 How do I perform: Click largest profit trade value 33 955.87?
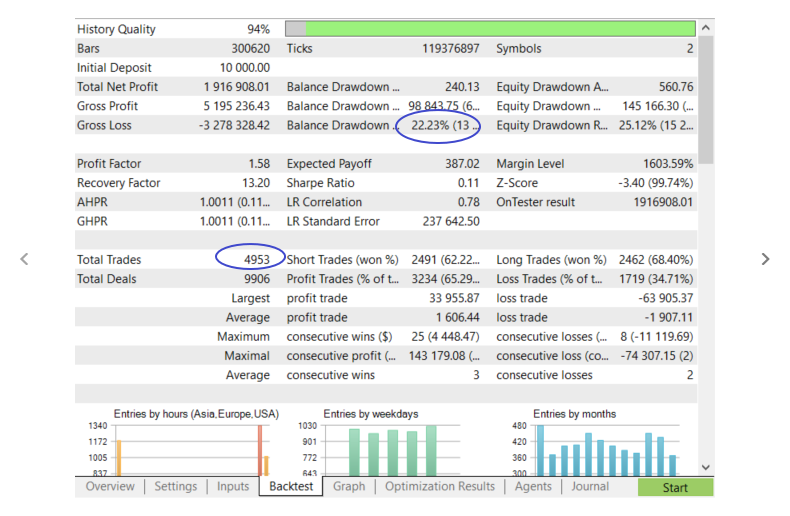coord(454,298)
